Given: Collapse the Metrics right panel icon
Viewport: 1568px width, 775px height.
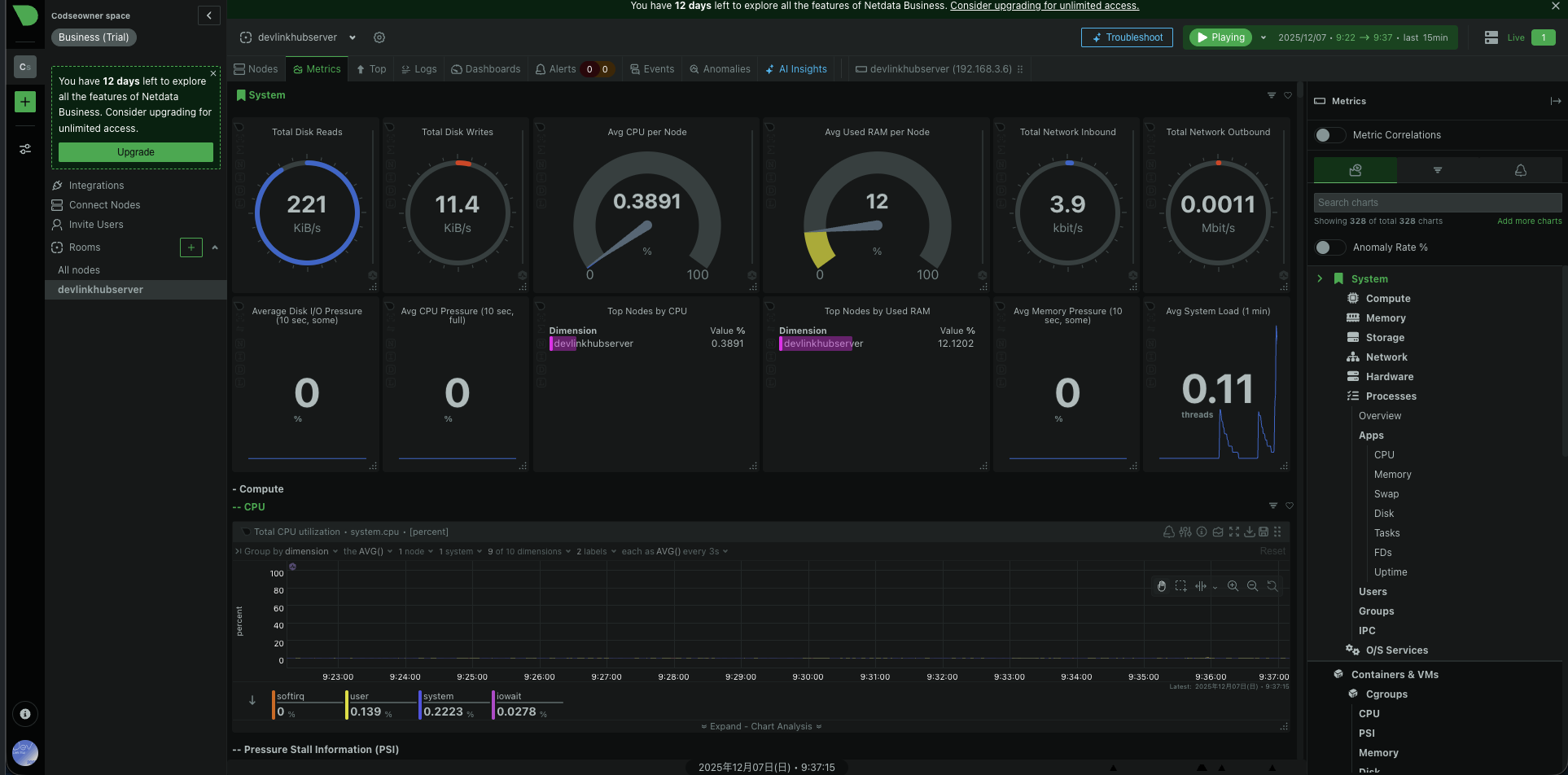Looking at the screenshot, I should coord(1555,101).
